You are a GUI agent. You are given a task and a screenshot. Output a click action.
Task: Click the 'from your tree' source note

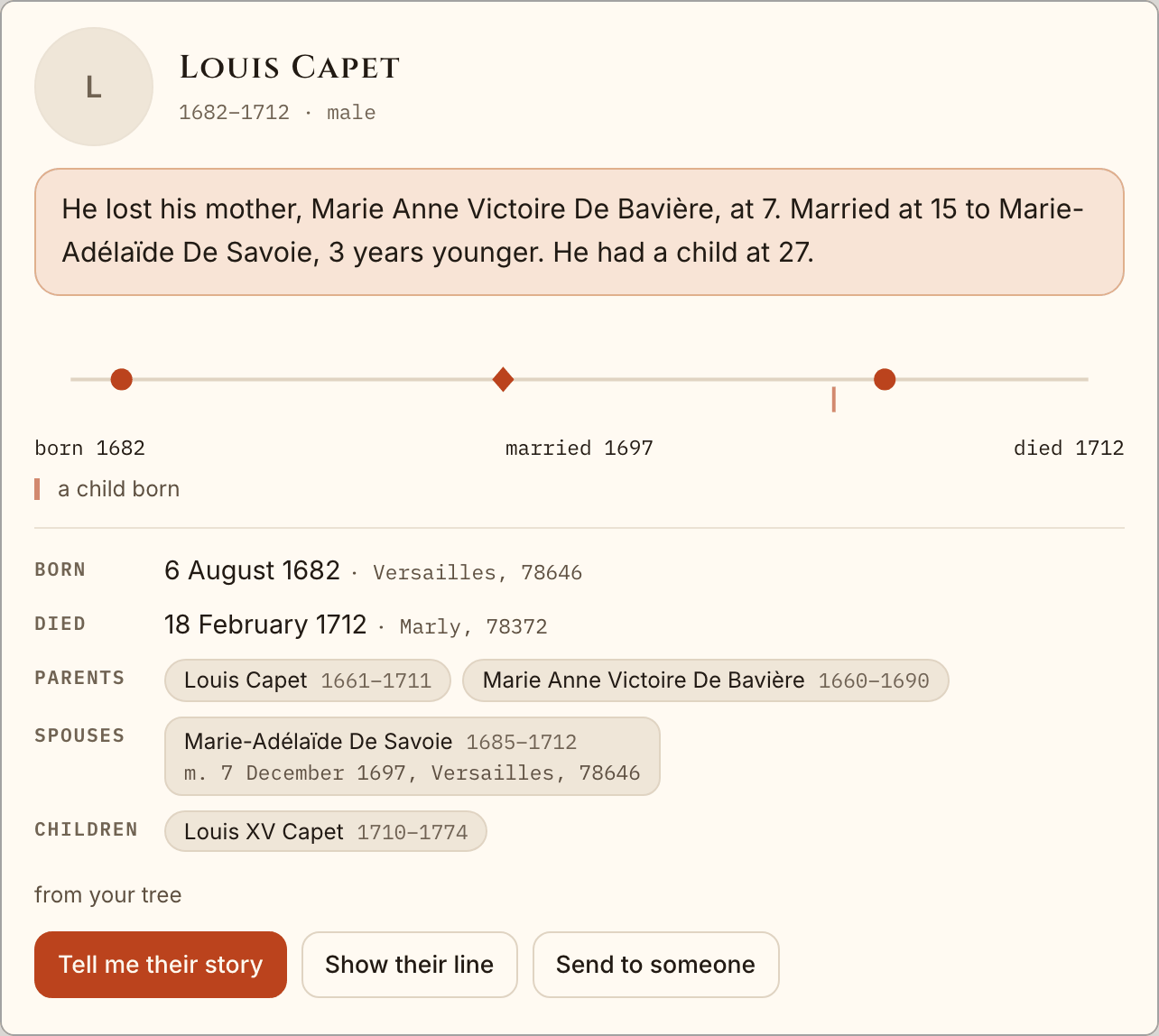tap(108, 895)
